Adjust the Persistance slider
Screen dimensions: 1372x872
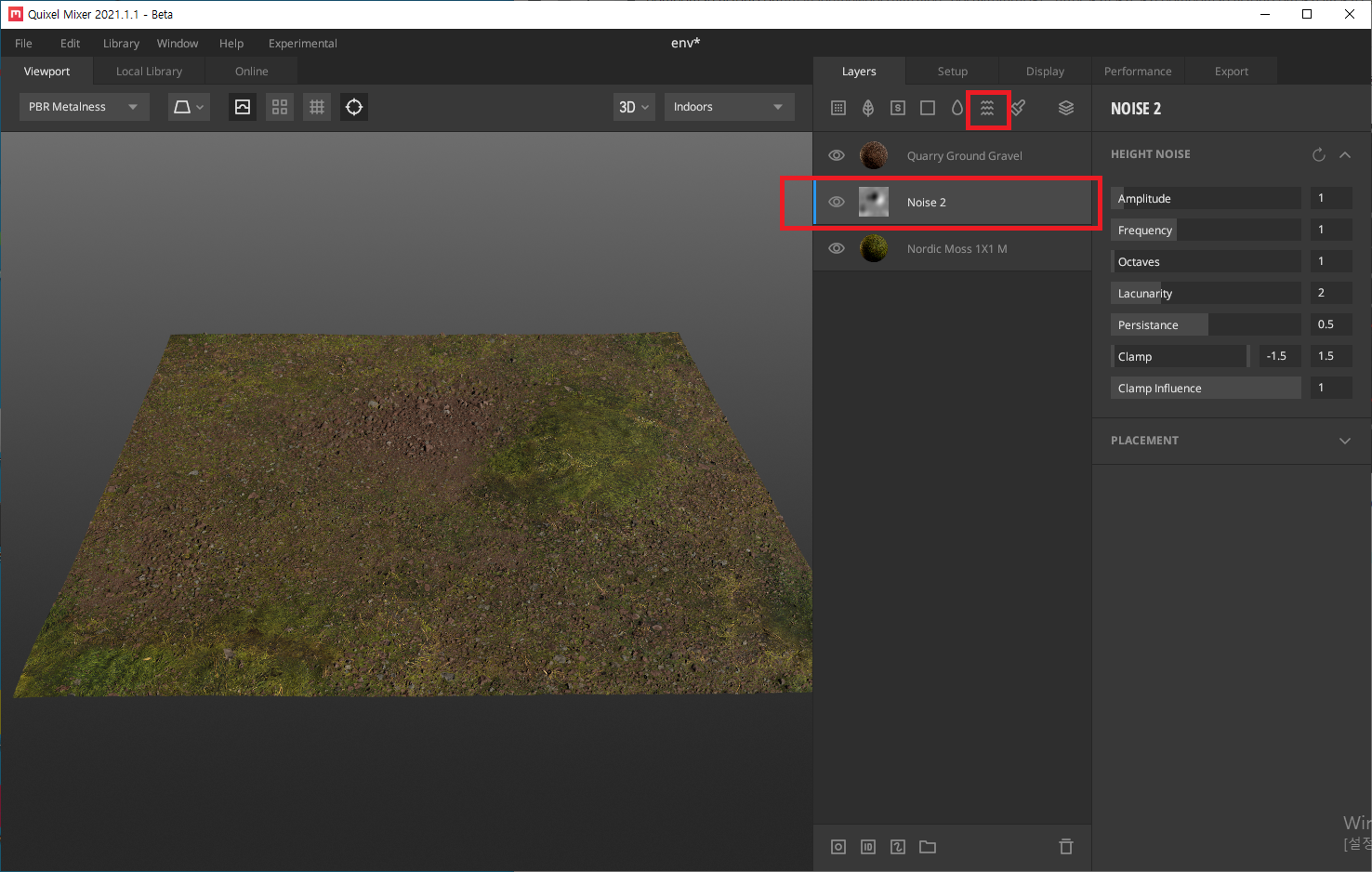coord(1206,324)
